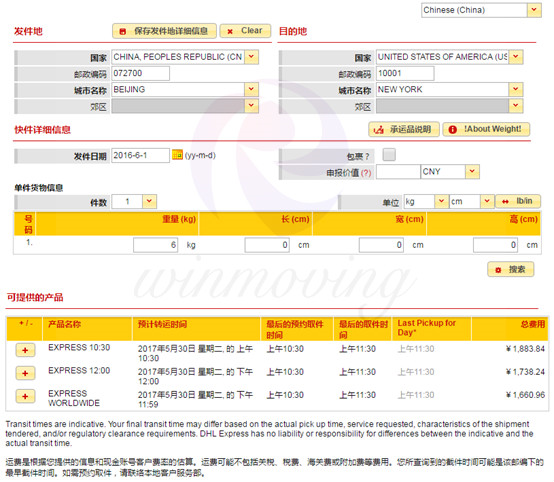Click the EXPRESS 10:30 product name
Image resolution: width=554 pixels, height=482 pixels.
(79, 348)
